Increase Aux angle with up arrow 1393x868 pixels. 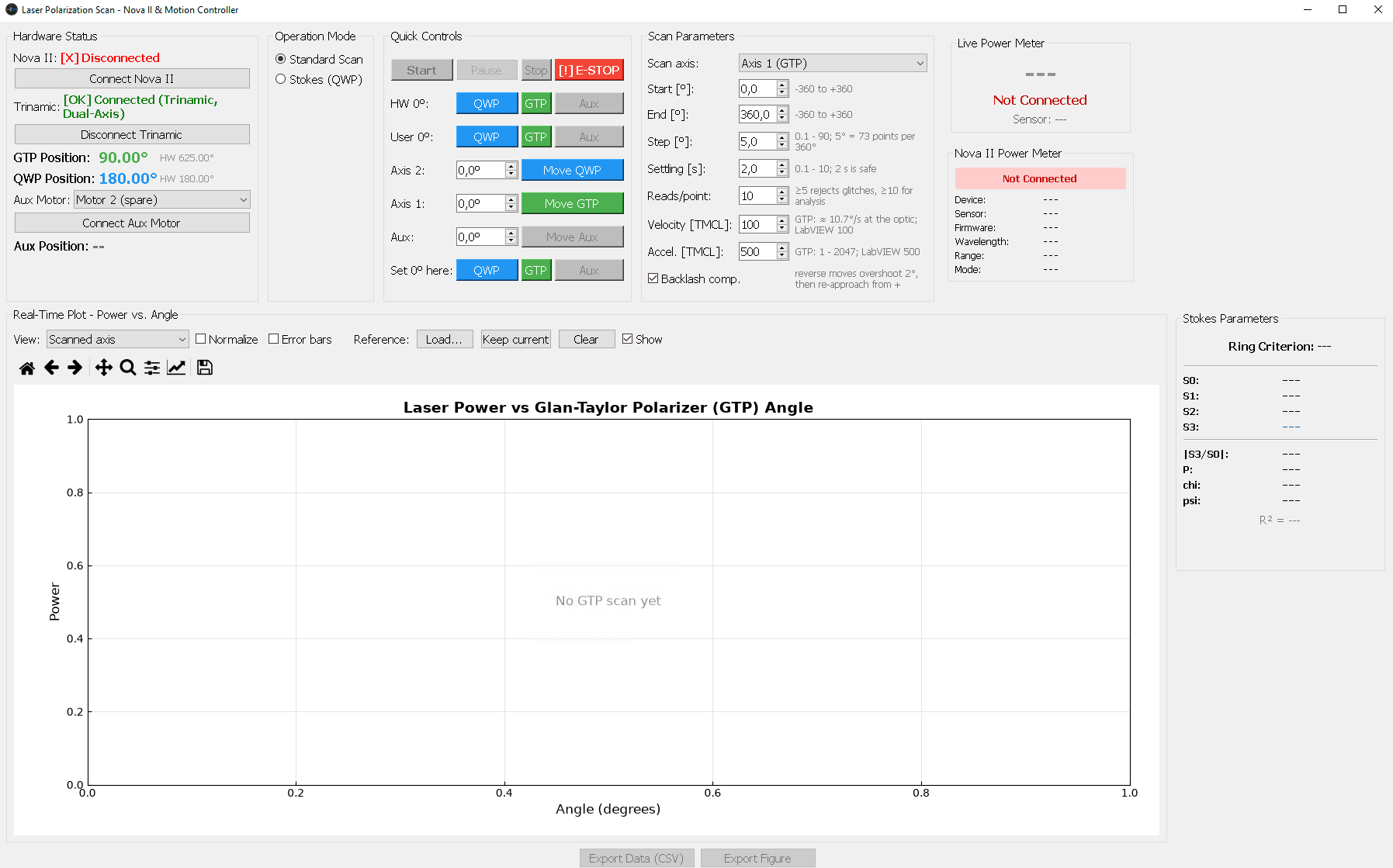[511, 233]
